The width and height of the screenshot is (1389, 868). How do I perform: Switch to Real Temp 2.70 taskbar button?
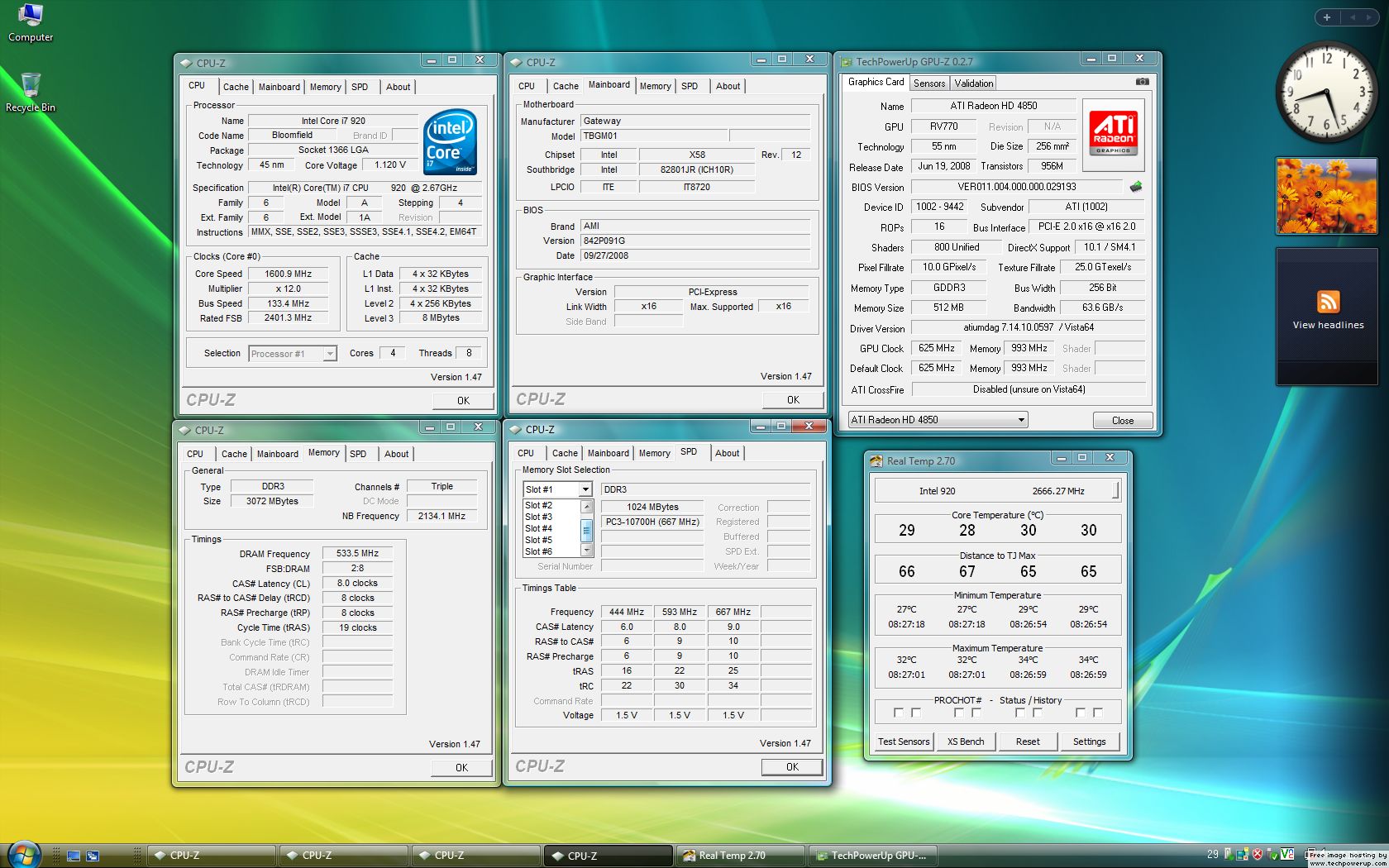(740, 856)
